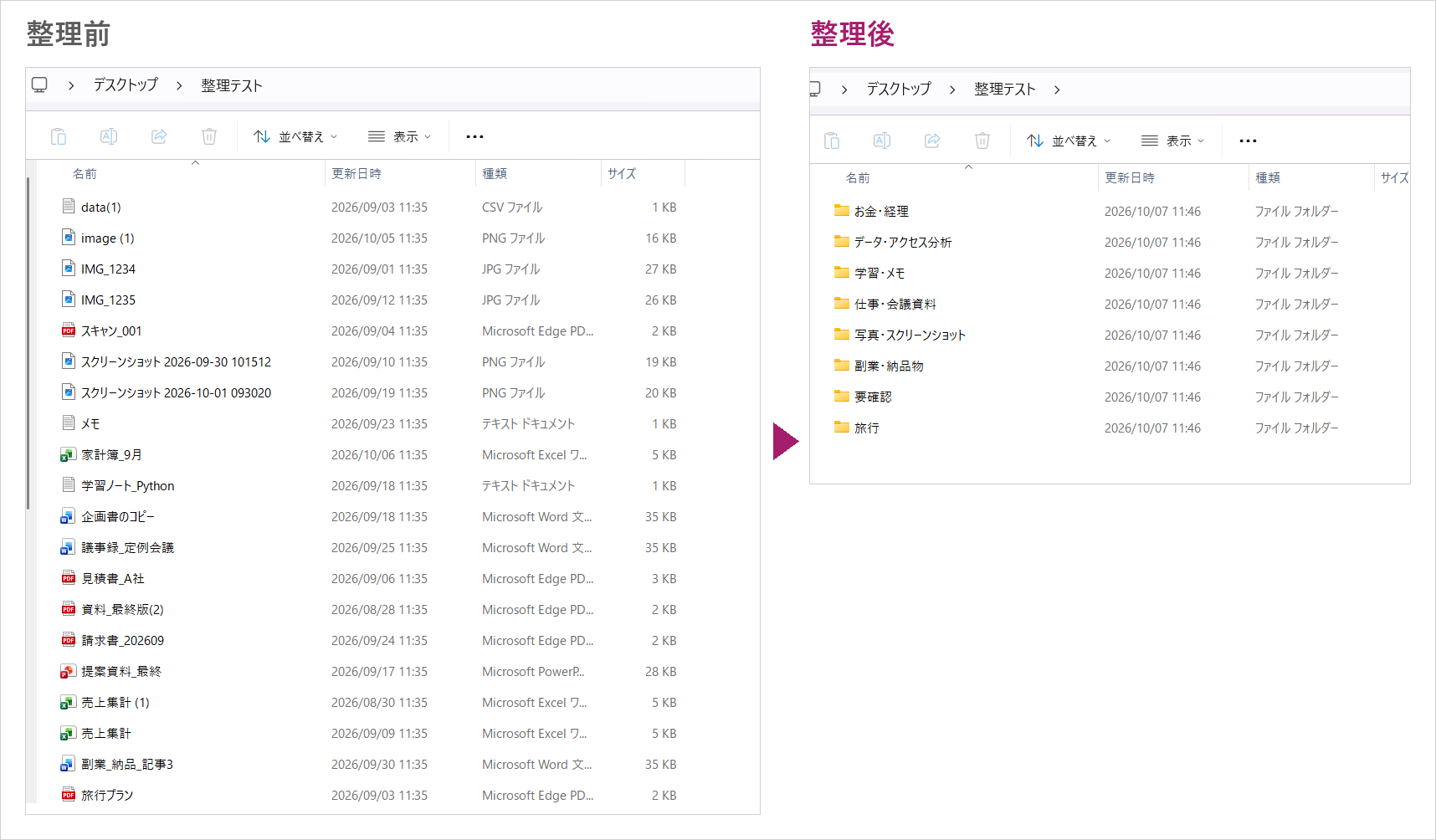
Task: Select file 副業_納品_記事3
Action: 127,764
